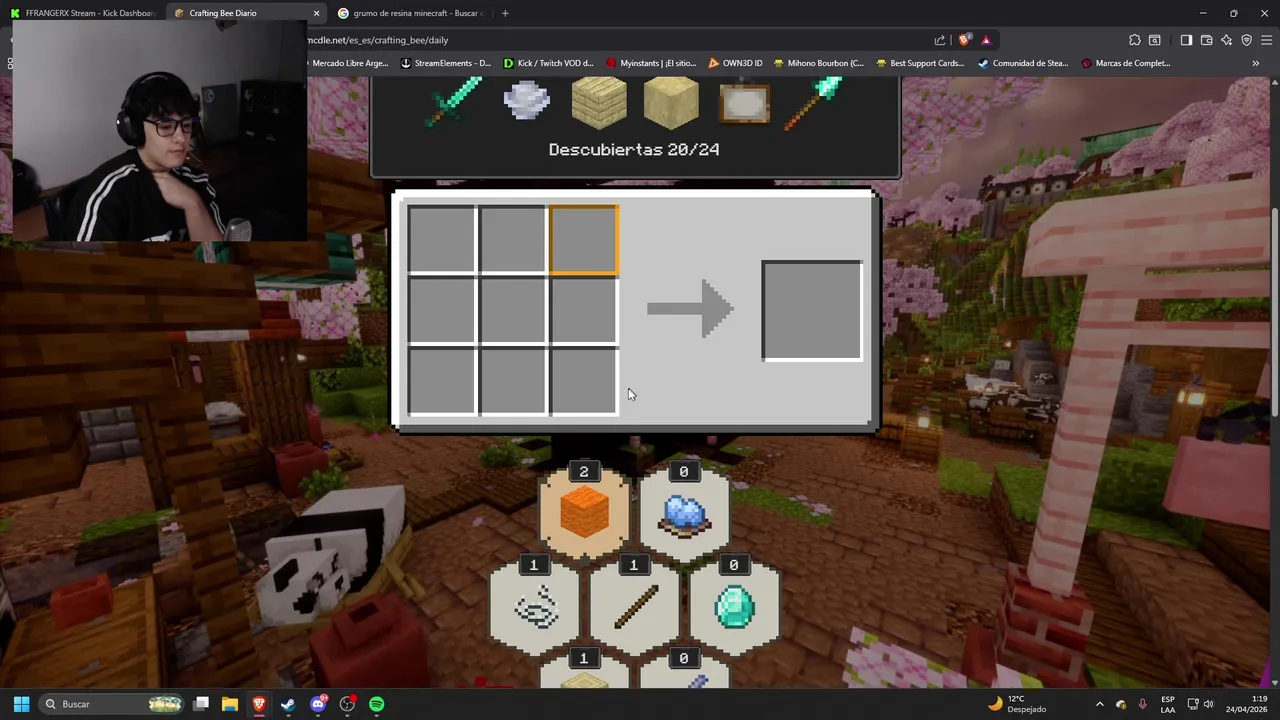This screenshot has height=720, width=1280.
Task: Pick the diamond ingredient hexagon
Action: click(734, 605)
